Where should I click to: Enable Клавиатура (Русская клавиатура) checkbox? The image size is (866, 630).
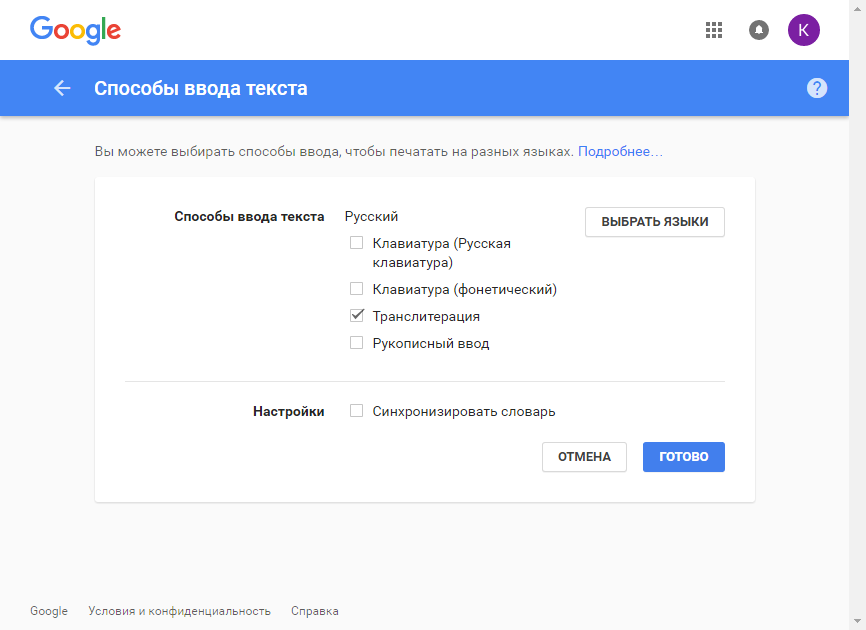pos(356,243)
